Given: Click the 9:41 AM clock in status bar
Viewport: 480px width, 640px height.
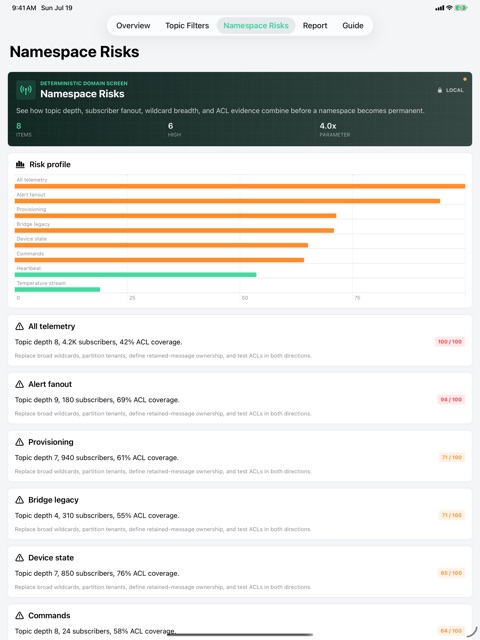Looking at the screenshot, I should click(24, 8).
